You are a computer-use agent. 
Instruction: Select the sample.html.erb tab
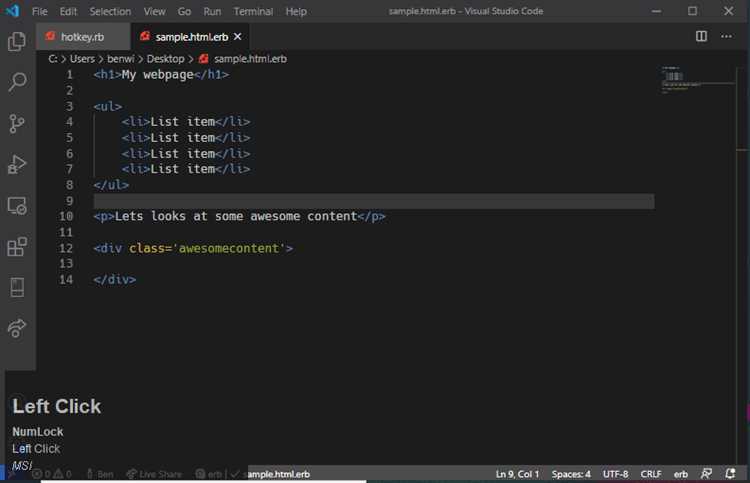click(190, 36)
